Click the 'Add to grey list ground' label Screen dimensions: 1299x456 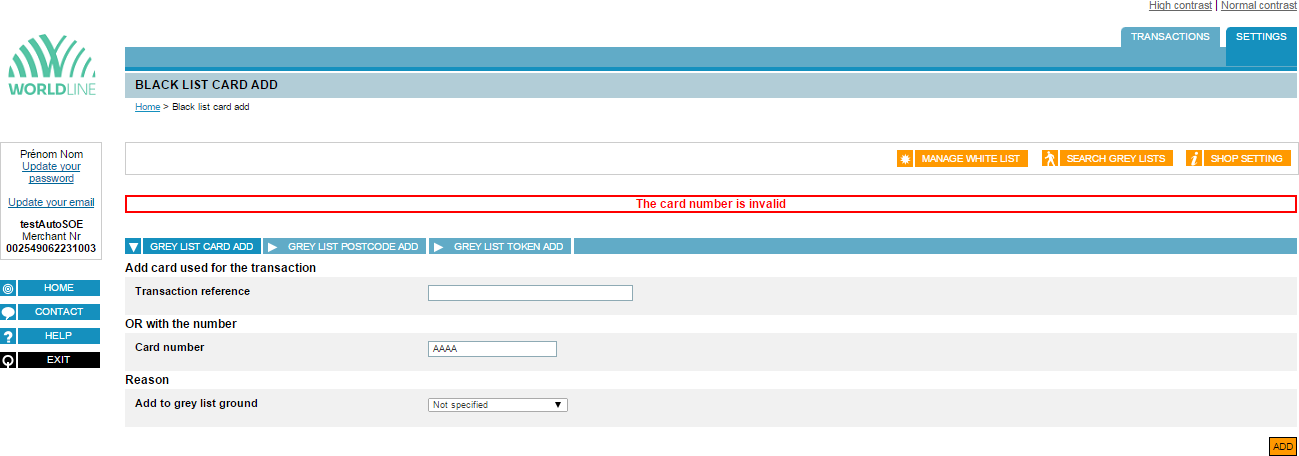pos(196,404)
